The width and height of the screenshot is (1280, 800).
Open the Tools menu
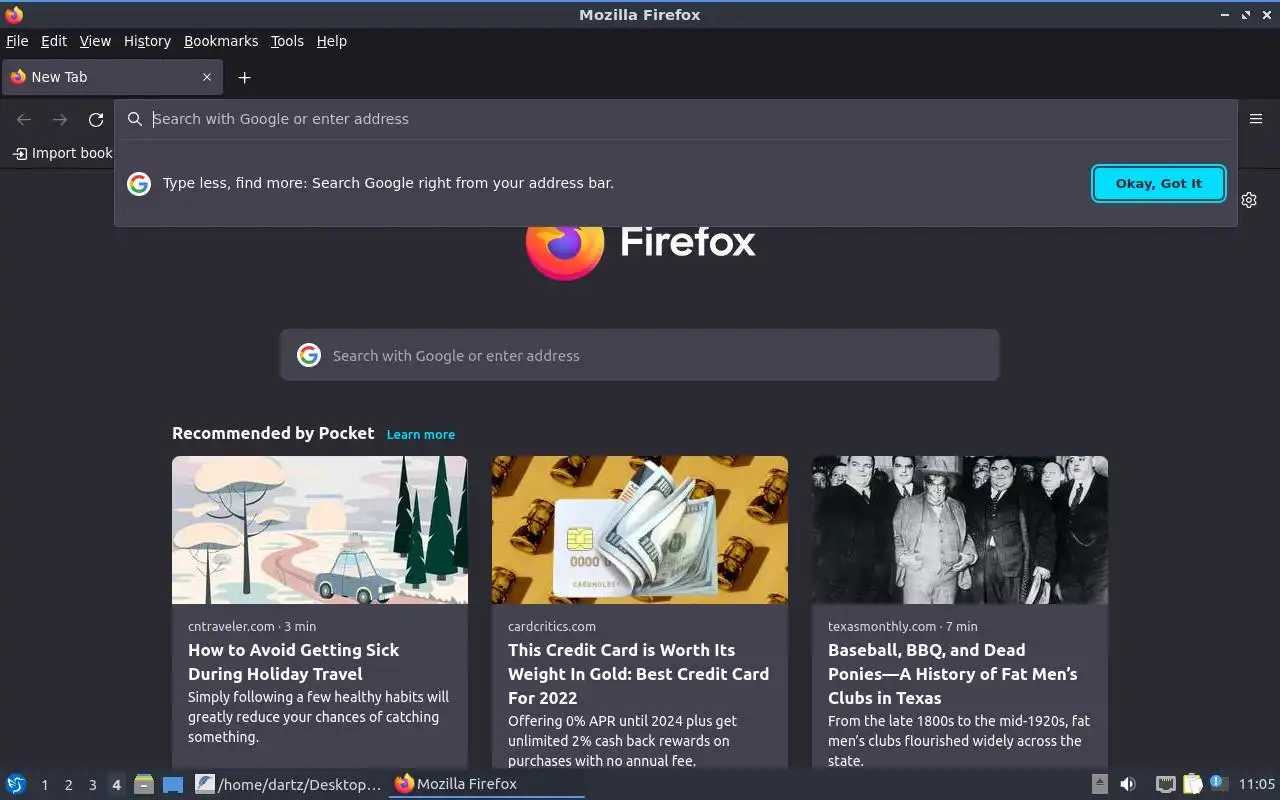click(287, 41)
